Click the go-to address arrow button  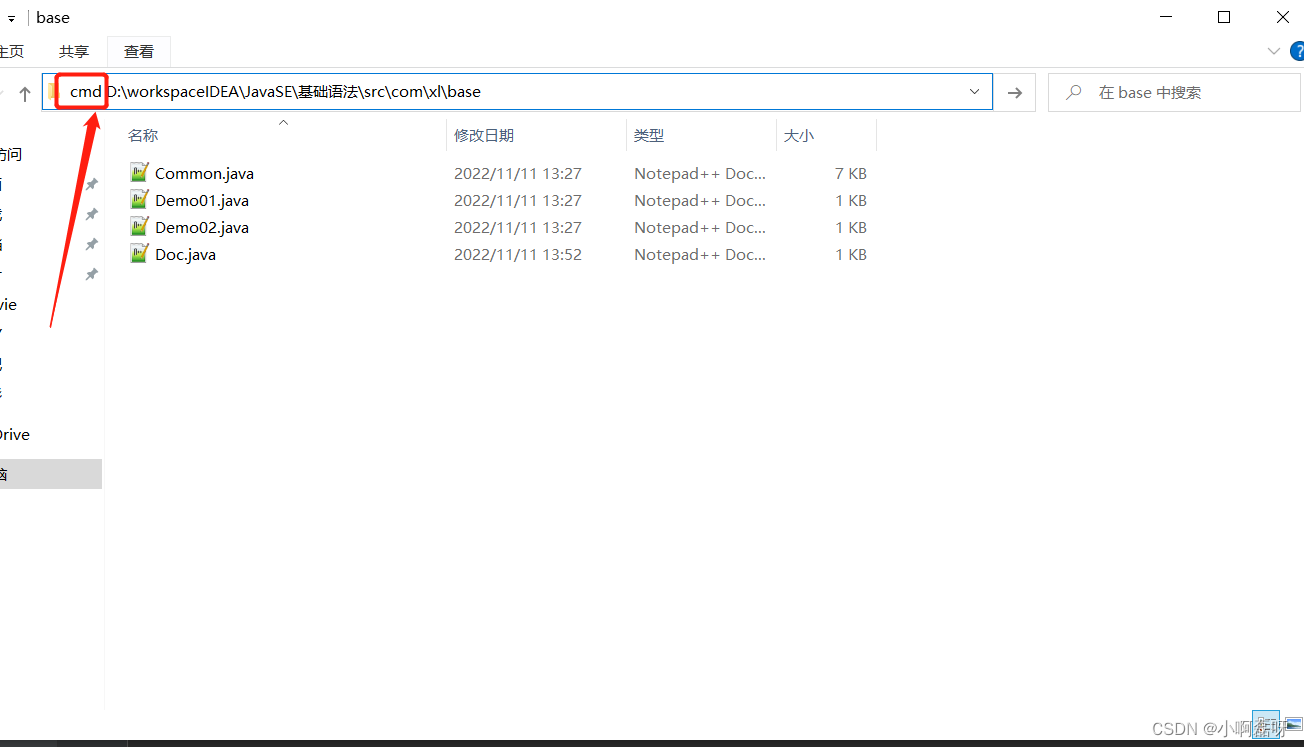(x=1015, y=92)
